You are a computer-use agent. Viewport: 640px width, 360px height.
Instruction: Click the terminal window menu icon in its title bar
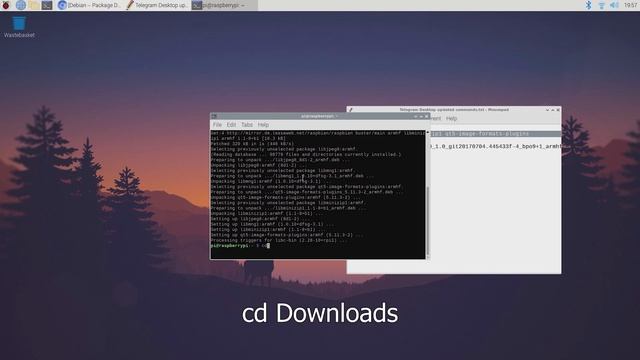(214, 116)
